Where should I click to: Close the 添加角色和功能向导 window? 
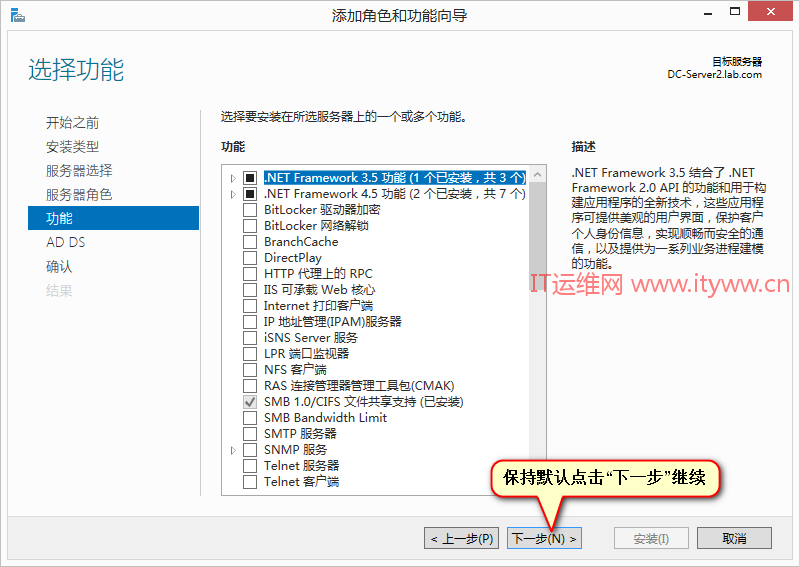click(770, 11)
